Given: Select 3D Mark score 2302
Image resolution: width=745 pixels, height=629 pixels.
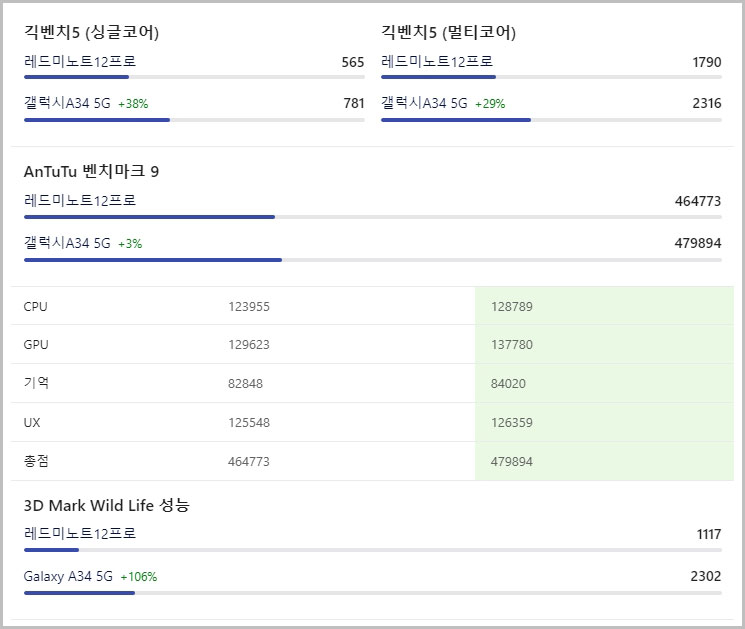Looking at the screenshot, I should tap(706, 576).
